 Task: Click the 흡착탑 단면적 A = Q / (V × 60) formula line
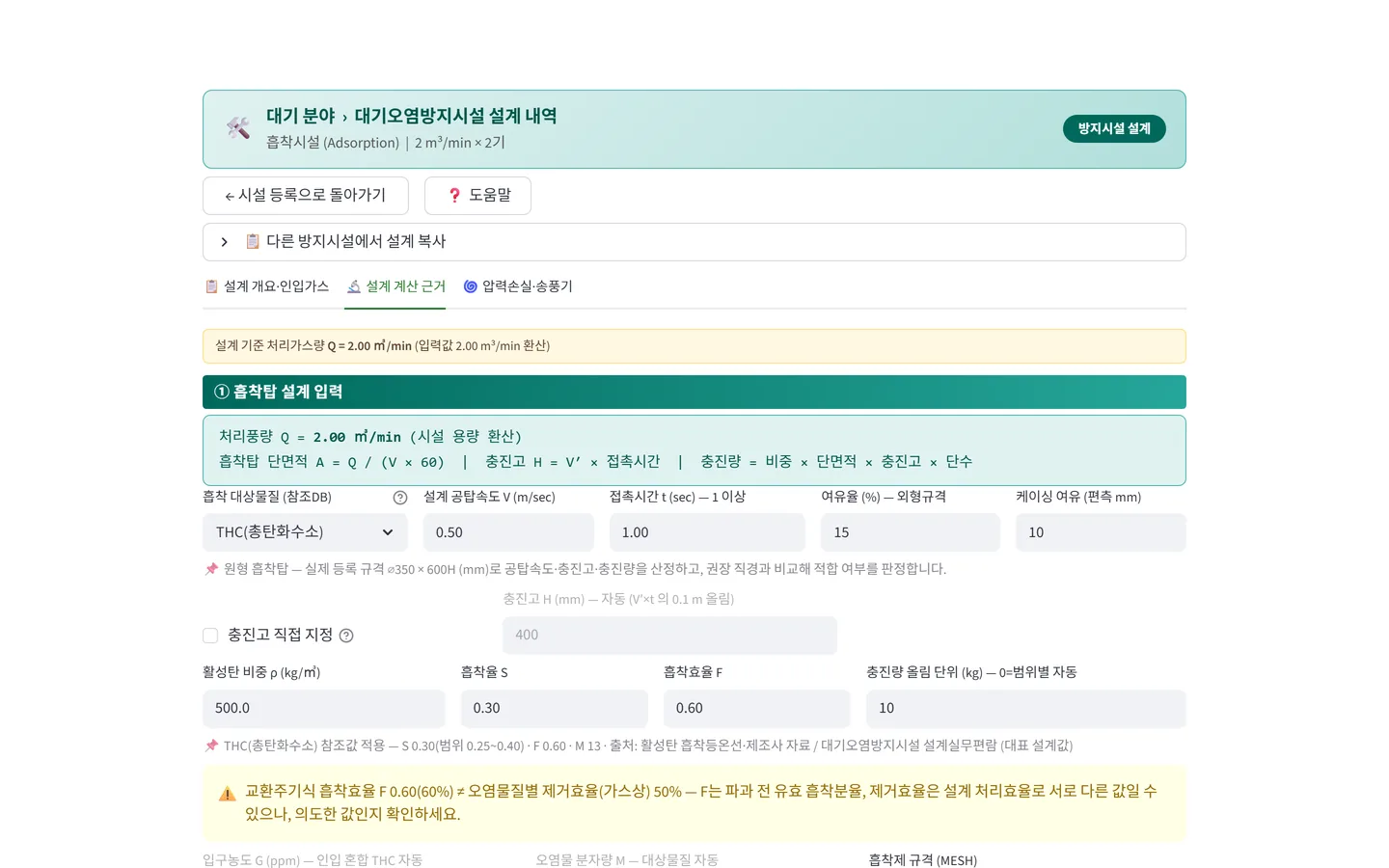332,462
